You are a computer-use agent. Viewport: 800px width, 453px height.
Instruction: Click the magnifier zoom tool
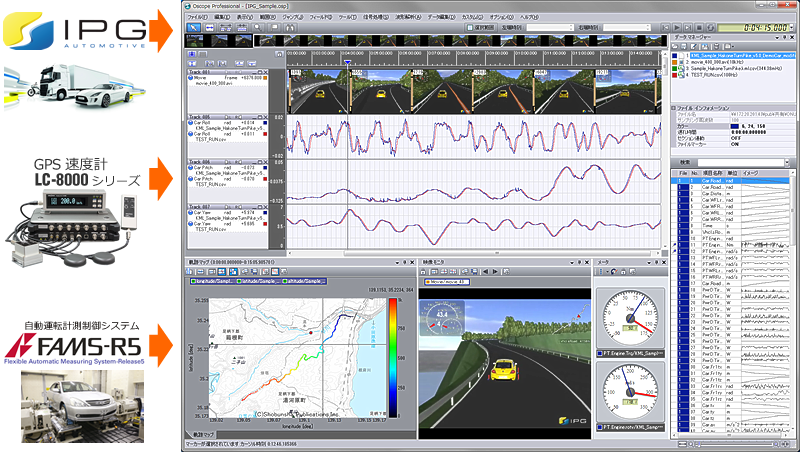point(258,28)
